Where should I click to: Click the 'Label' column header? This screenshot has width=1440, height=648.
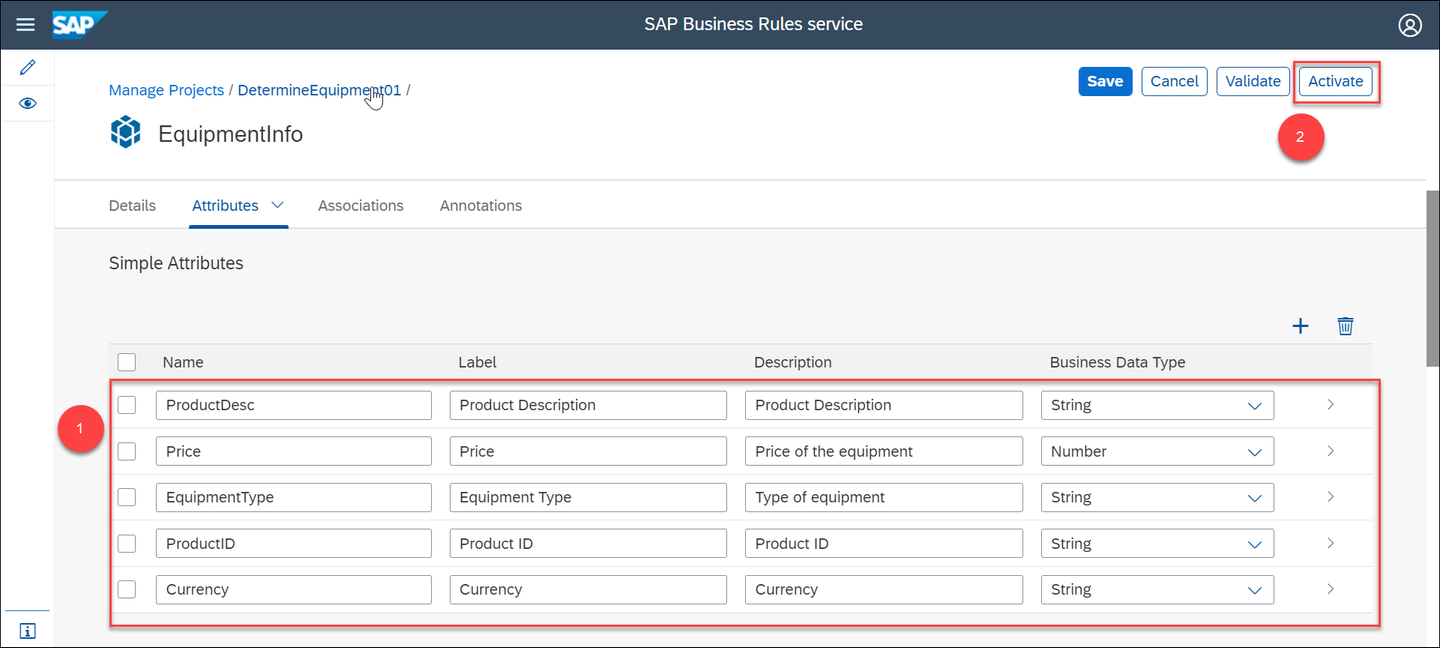click(x=477, y=362)
